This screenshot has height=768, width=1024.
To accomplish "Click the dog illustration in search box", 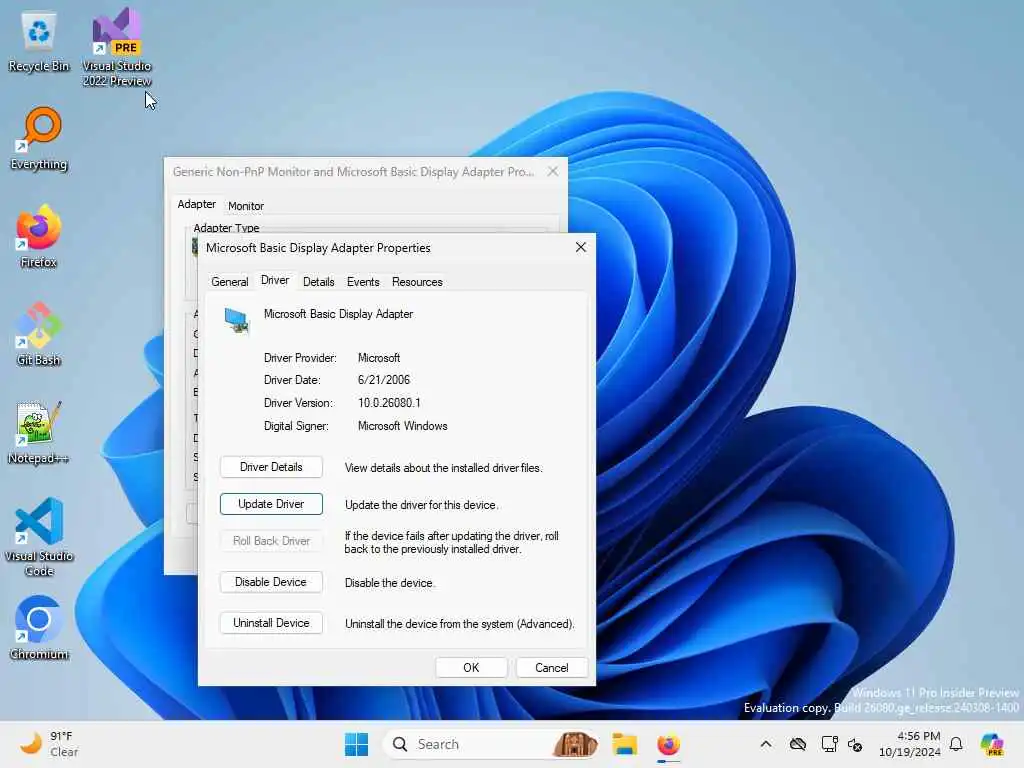I will 575,744.
